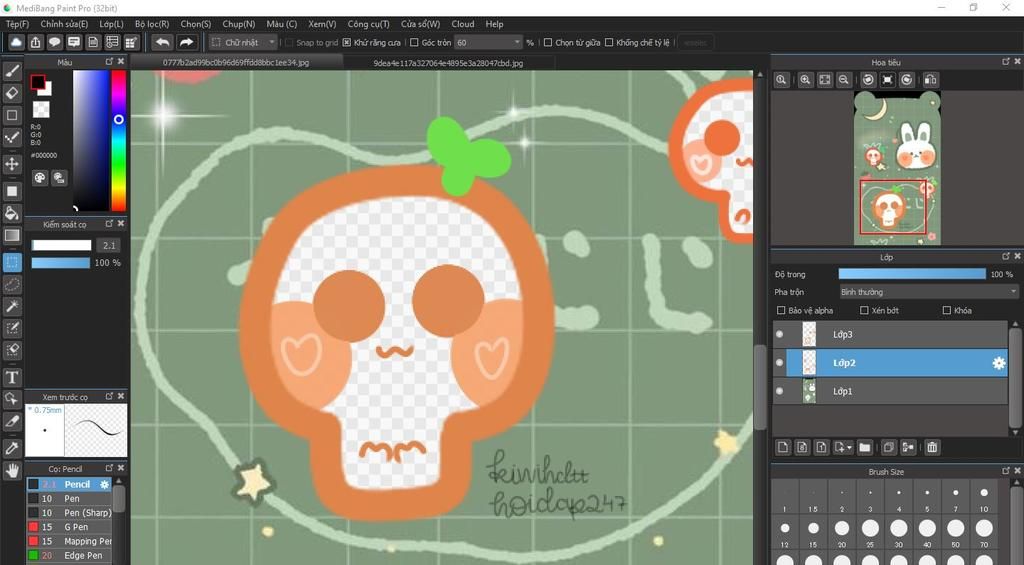Check Xén bớt option
The width and height of the screenshot is (1024, 565).
pos(864,310)
